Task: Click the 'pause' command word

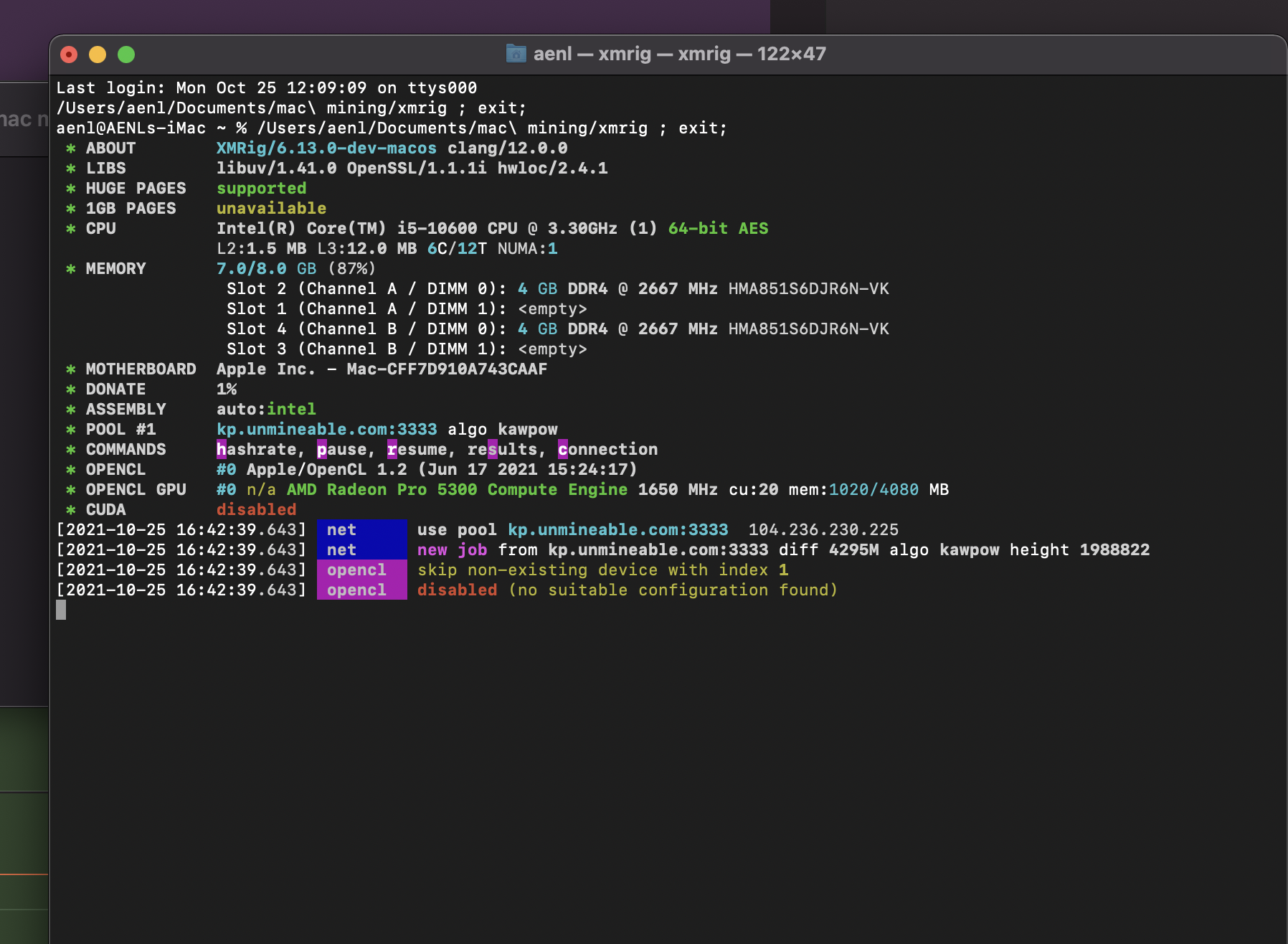Action: pyautogui.click(x=342, y=450)
